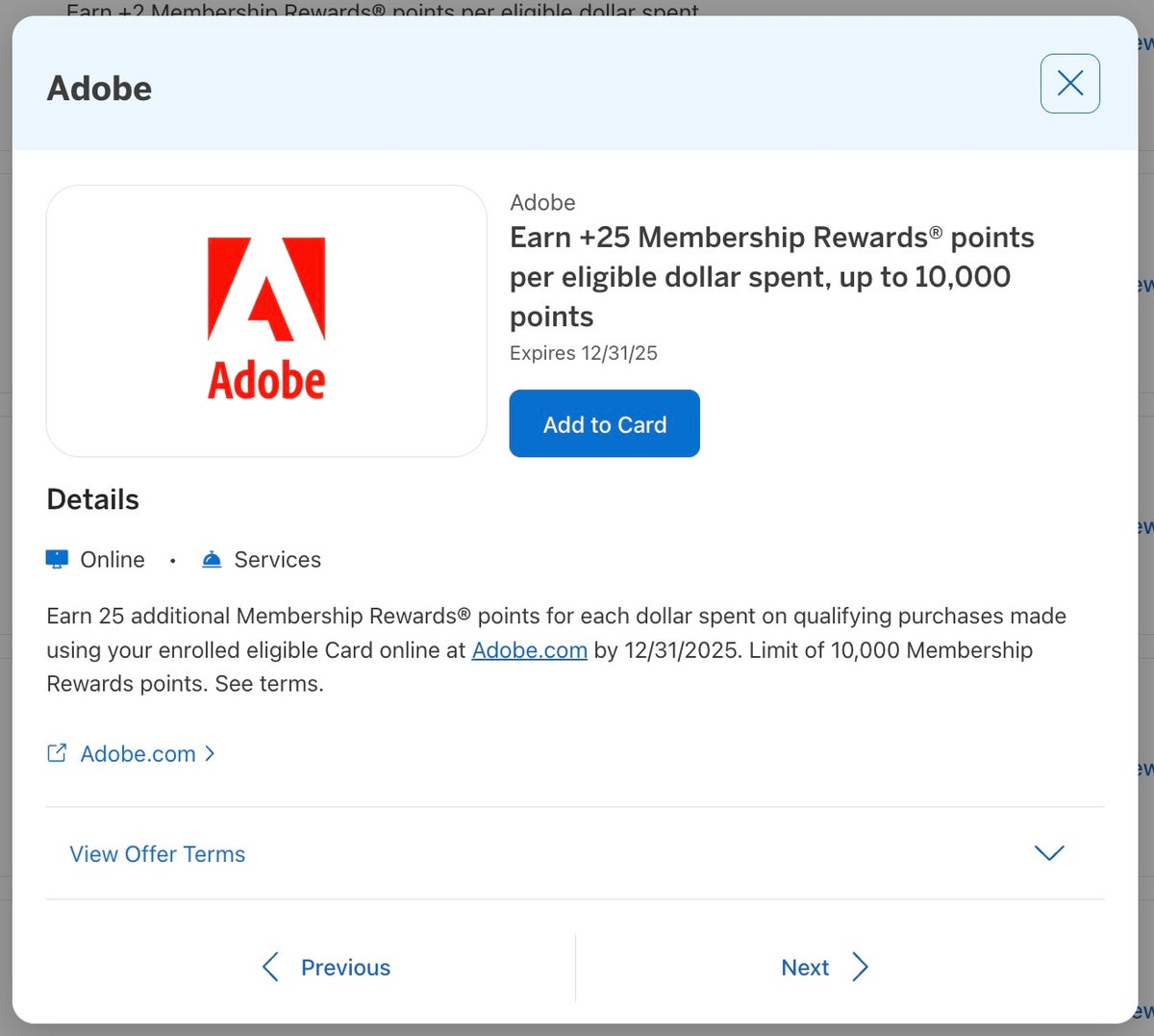Image resolution: width=1154 pixels, height=1036 pixels.
Task: Click the Services category label
Action: pyautogui.click(x=277, y=560)
